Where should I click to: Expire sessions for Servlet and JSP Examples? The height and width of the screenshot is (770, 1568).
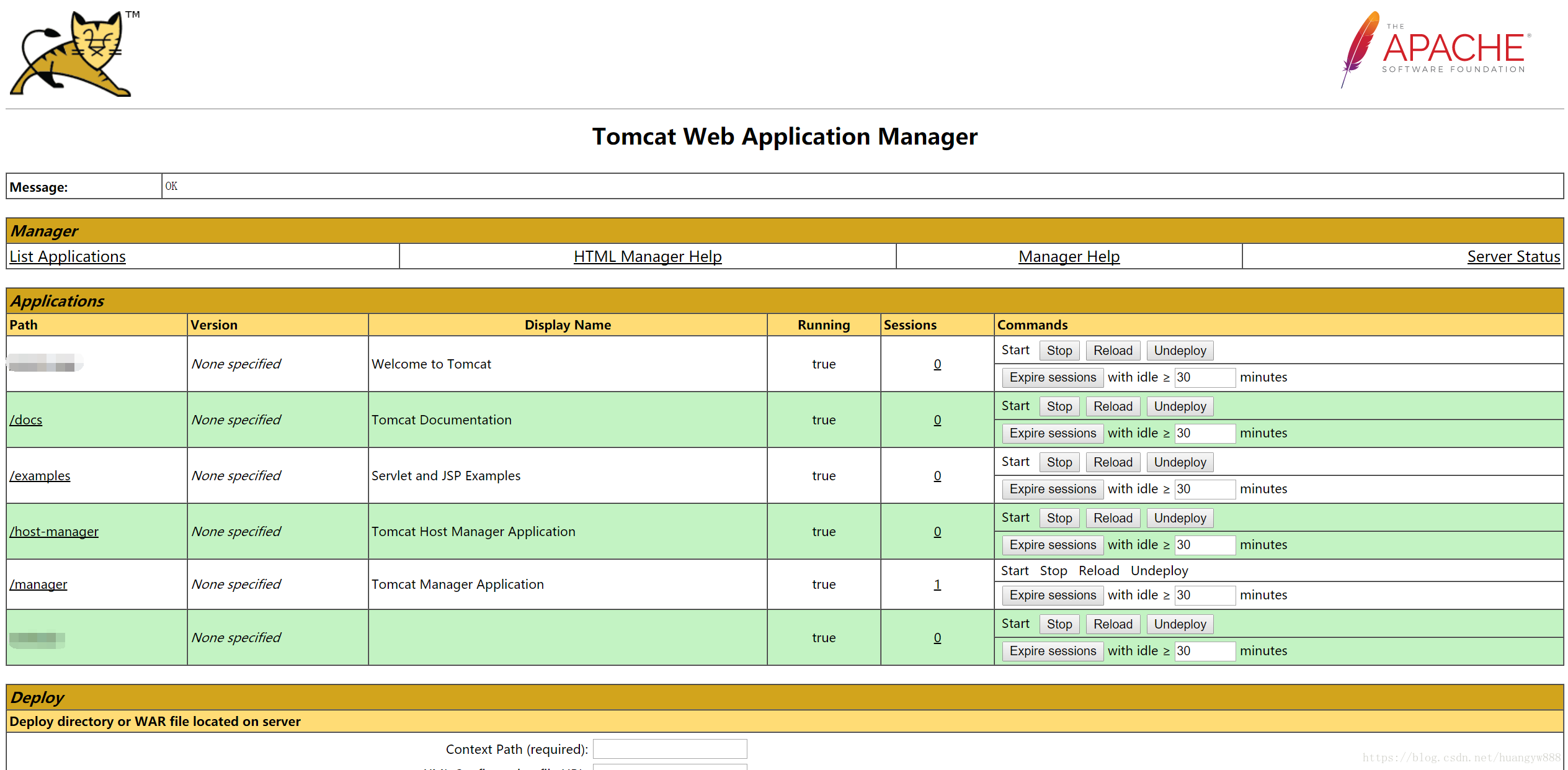(1053, 489)
